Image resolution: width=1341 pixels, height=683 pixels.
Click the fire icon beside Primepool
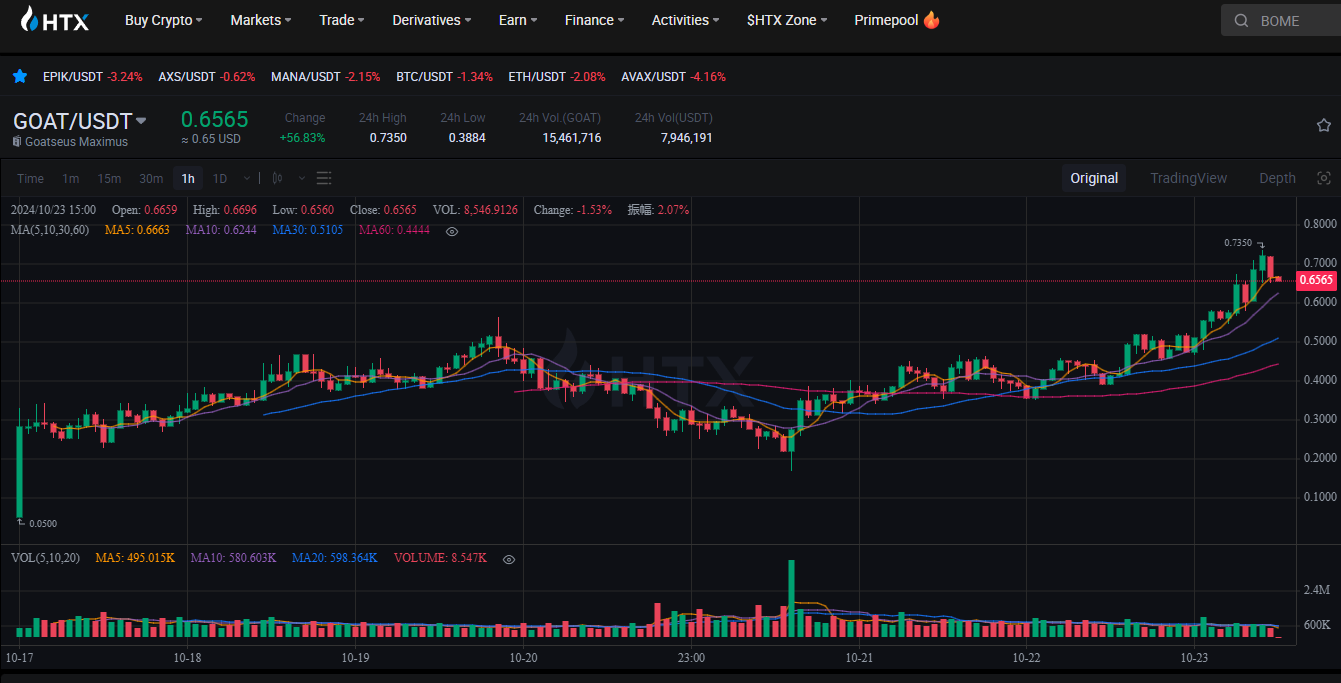coord(931,18)
